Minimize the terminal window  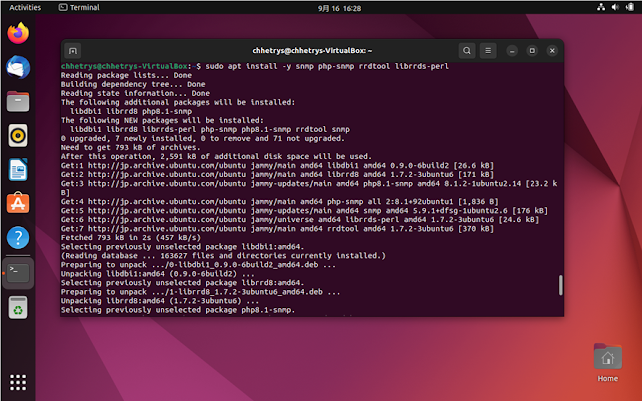click(512, 51)
